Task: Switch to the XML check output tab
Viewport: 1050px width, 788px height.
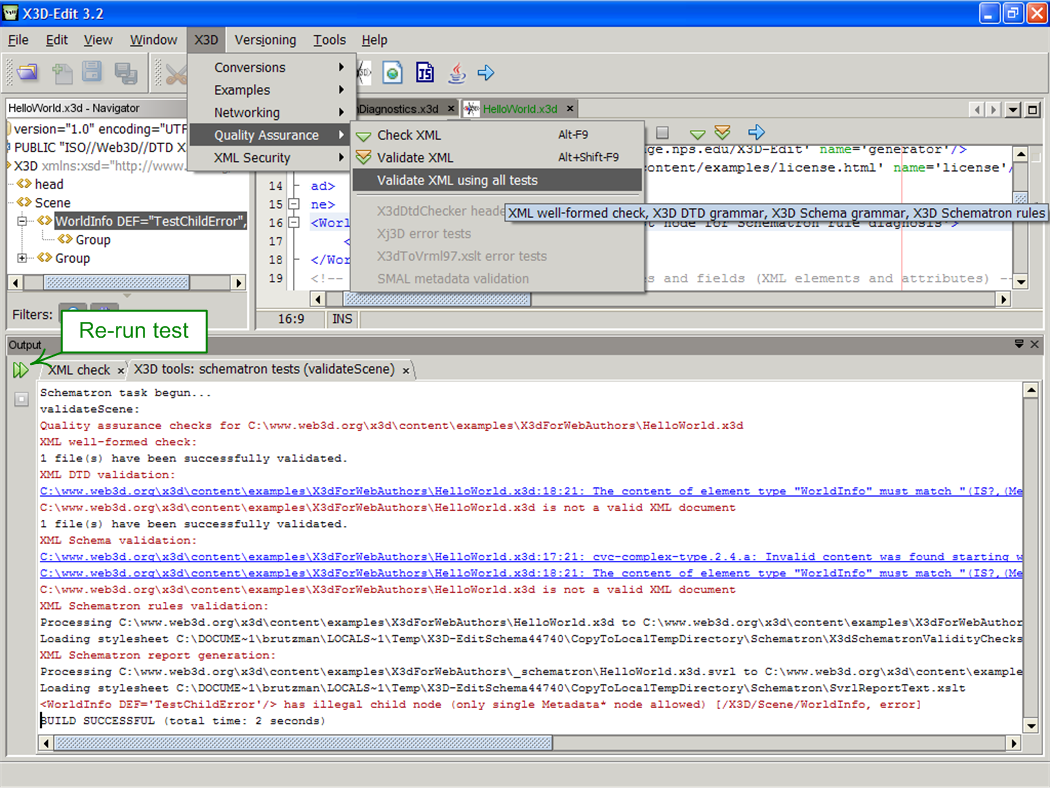Action: 78,370
